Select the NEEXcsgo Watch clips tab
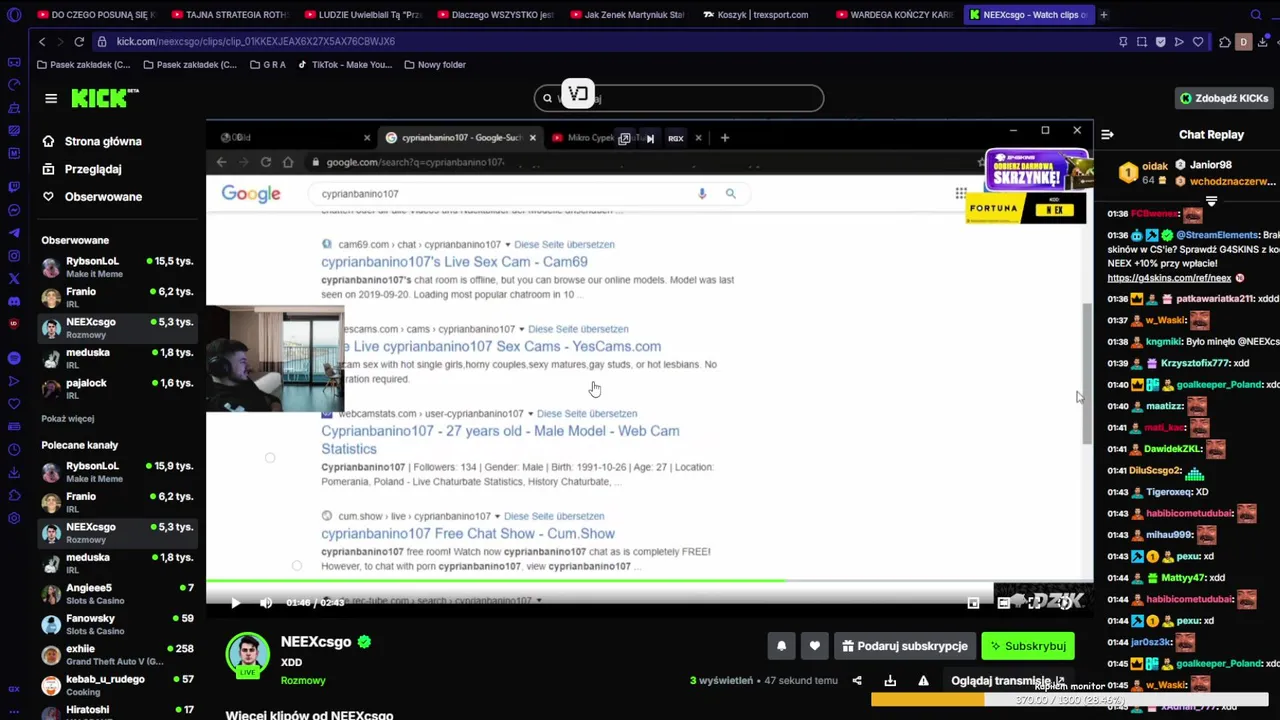The width and height of the screenshot is (1280, 720). (1028, 15)
